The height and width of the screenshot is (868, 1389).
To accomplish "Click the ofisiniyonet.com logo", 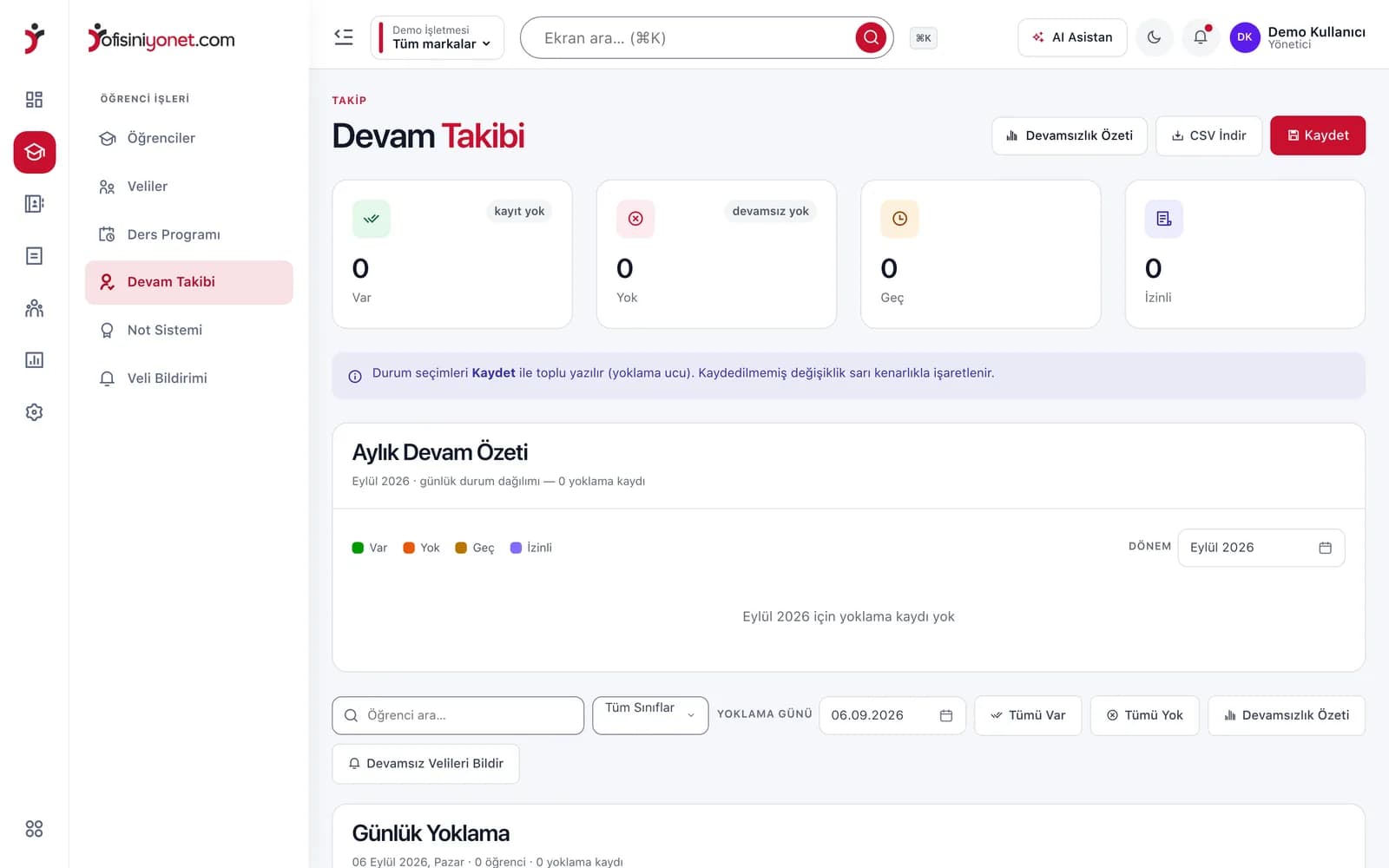I will tap(161, 38).
